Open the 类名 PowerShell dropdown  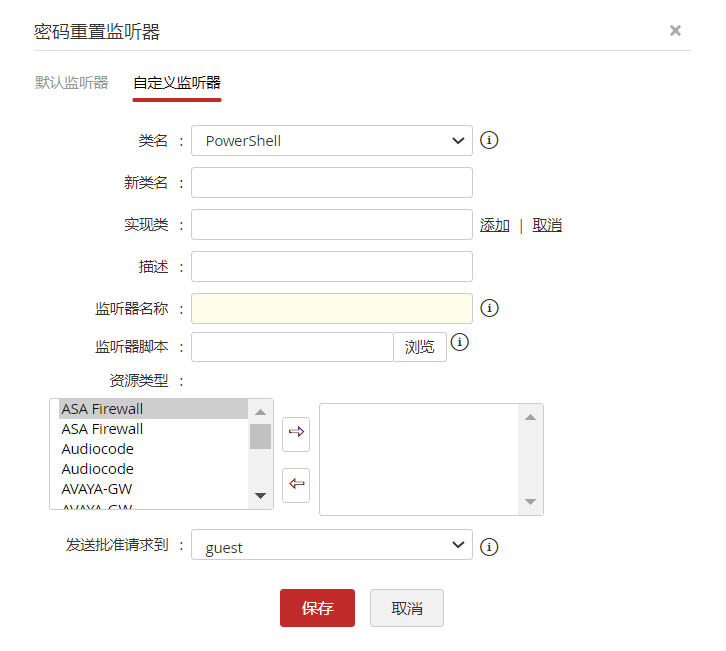331,141
